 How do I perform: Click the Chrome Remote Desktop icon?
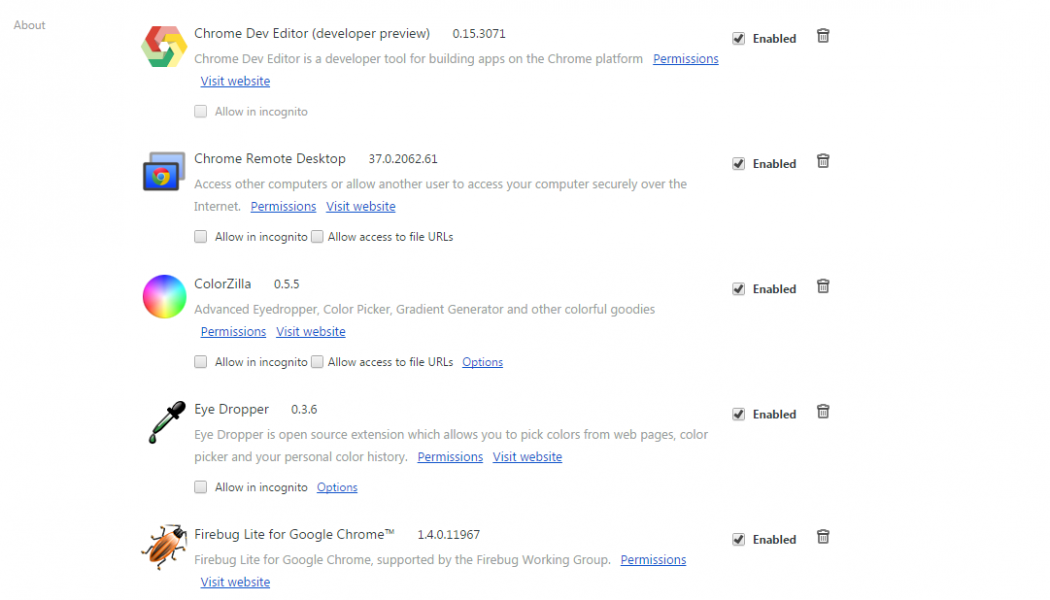coord(164,172)
